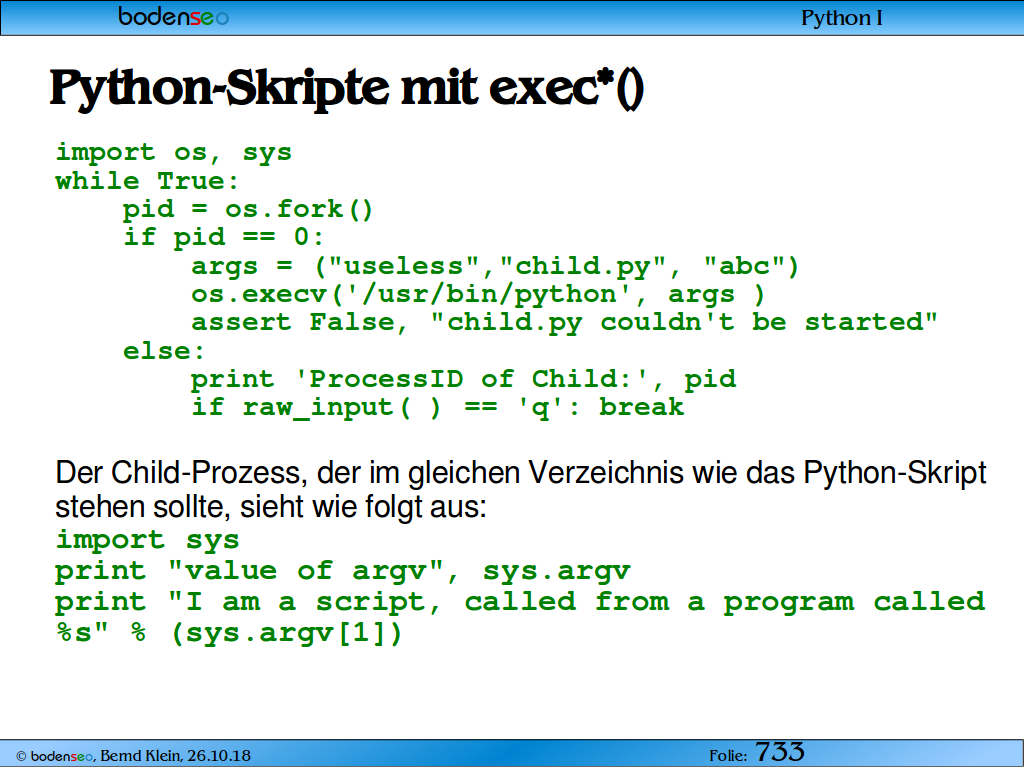Click the 'if pid == 0:' line
This screenshot has width=1024, height=768.
(224, 237)
